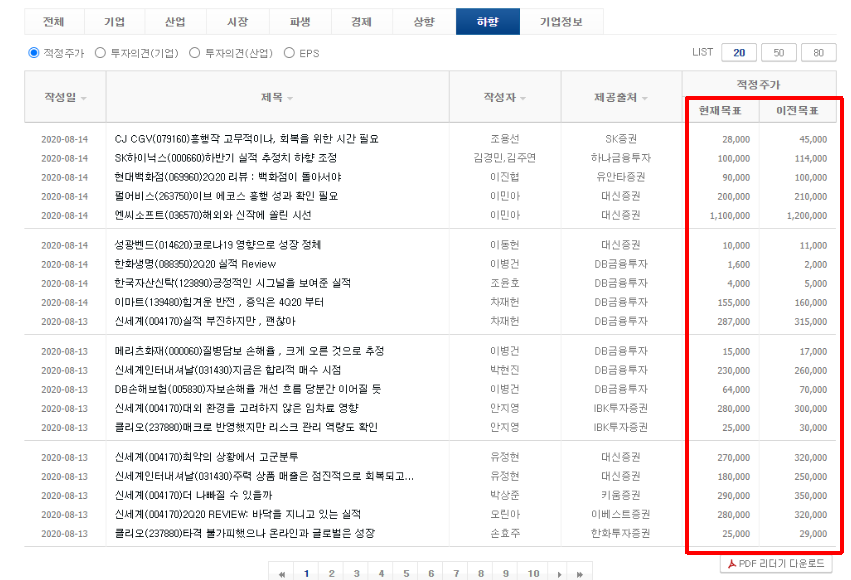Open 이마트(139480) report title
The height and width of the screenshot is (580, 851).
click(x=219, y=302)
